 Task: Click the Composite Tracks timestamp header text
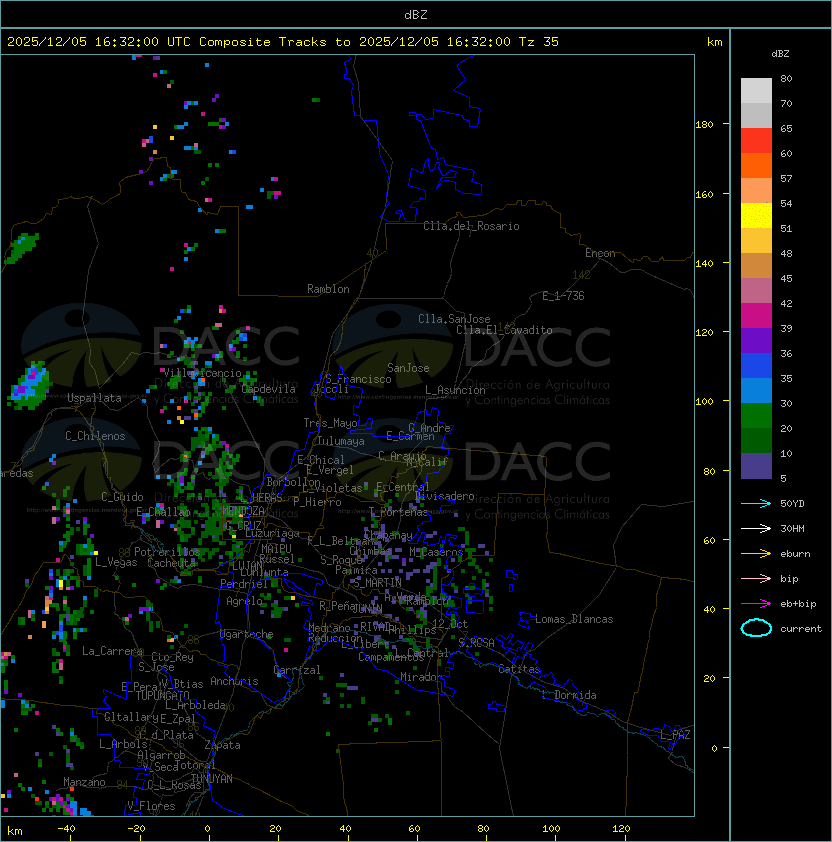(x=283, y=42)
